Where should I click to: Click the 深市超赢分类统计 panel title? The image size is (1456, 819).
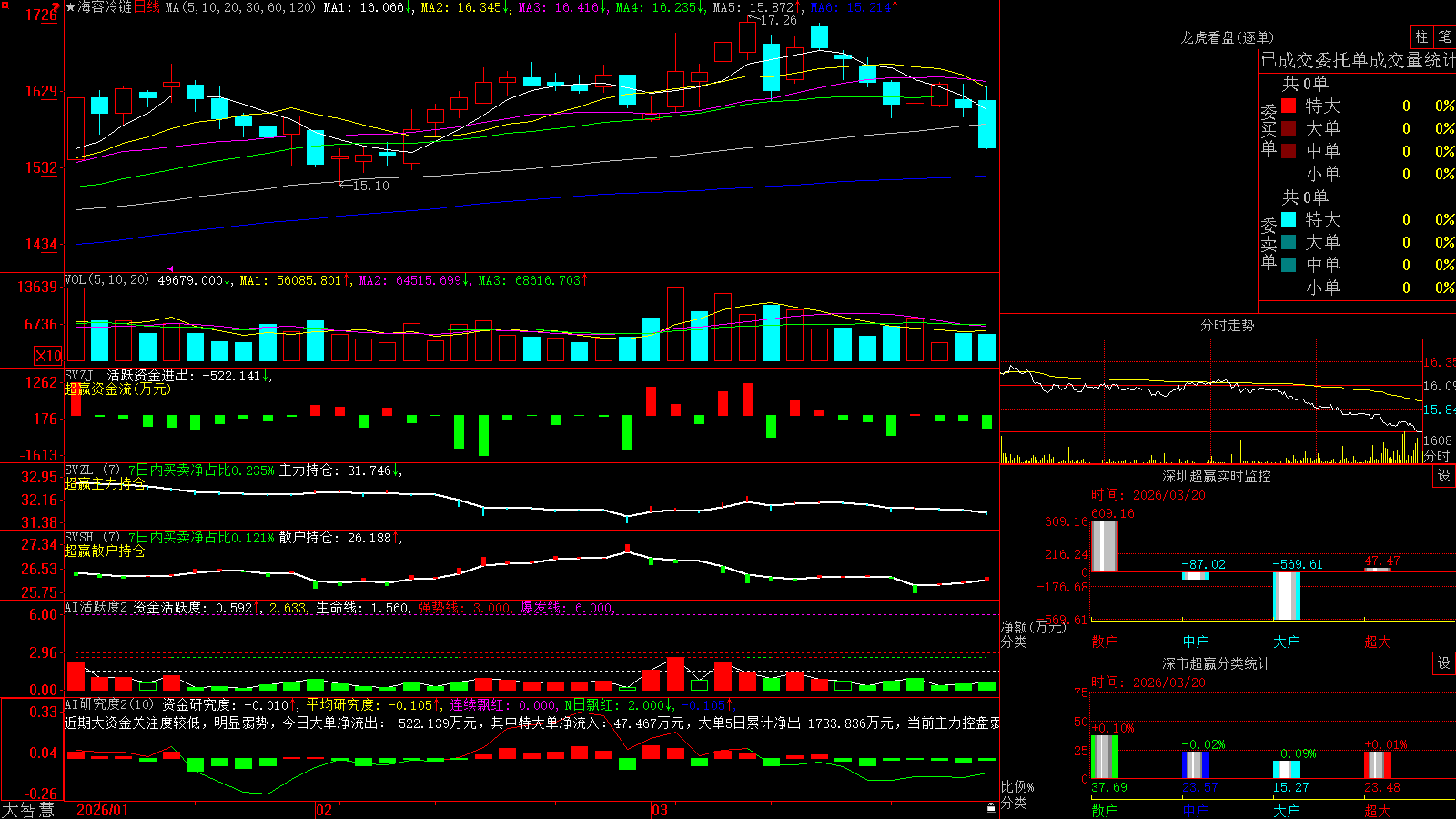pos(1217,663)
